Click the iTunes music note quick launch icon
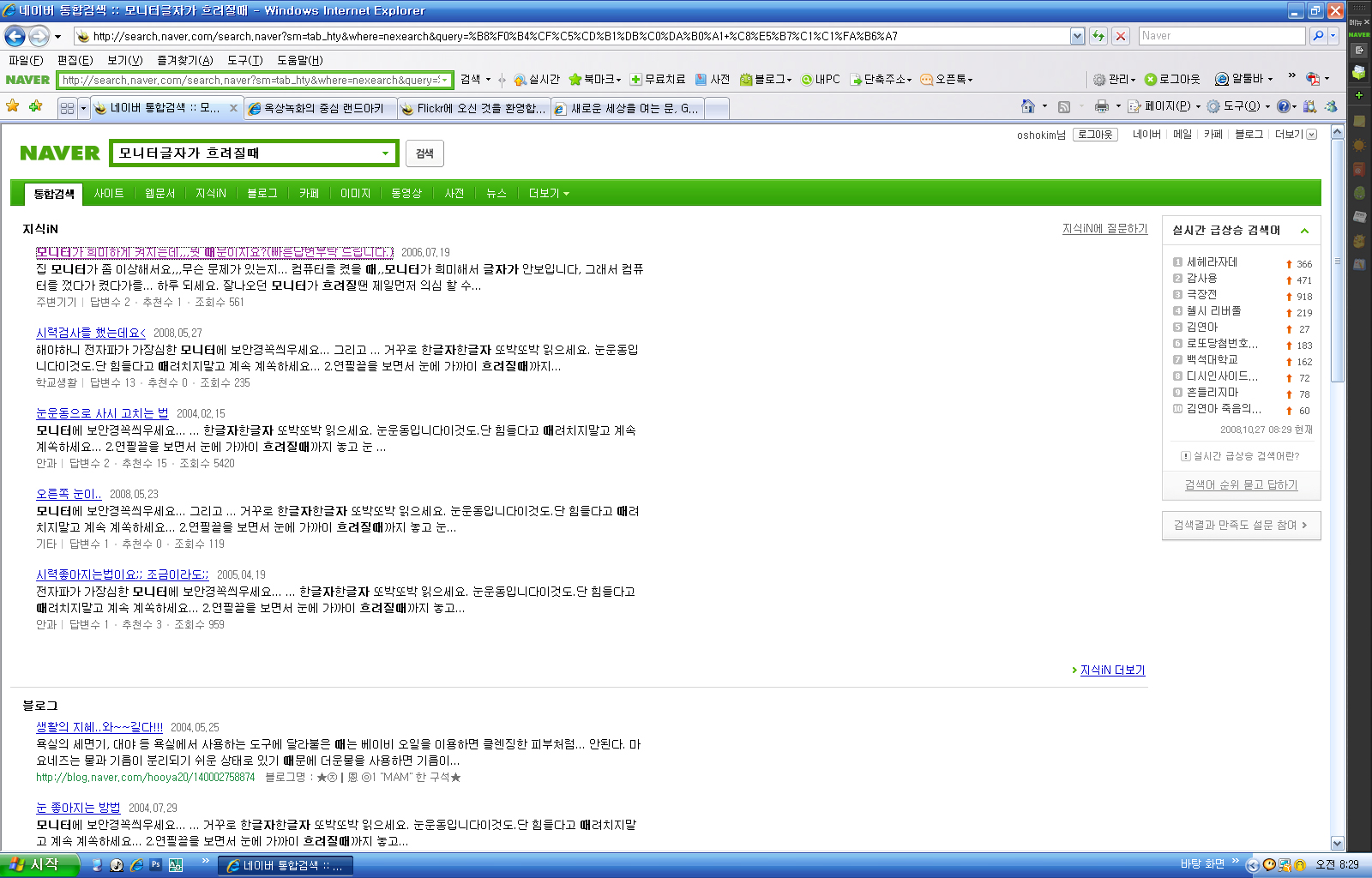Viewport: 1372px width, 878px height. pos(117,865)
